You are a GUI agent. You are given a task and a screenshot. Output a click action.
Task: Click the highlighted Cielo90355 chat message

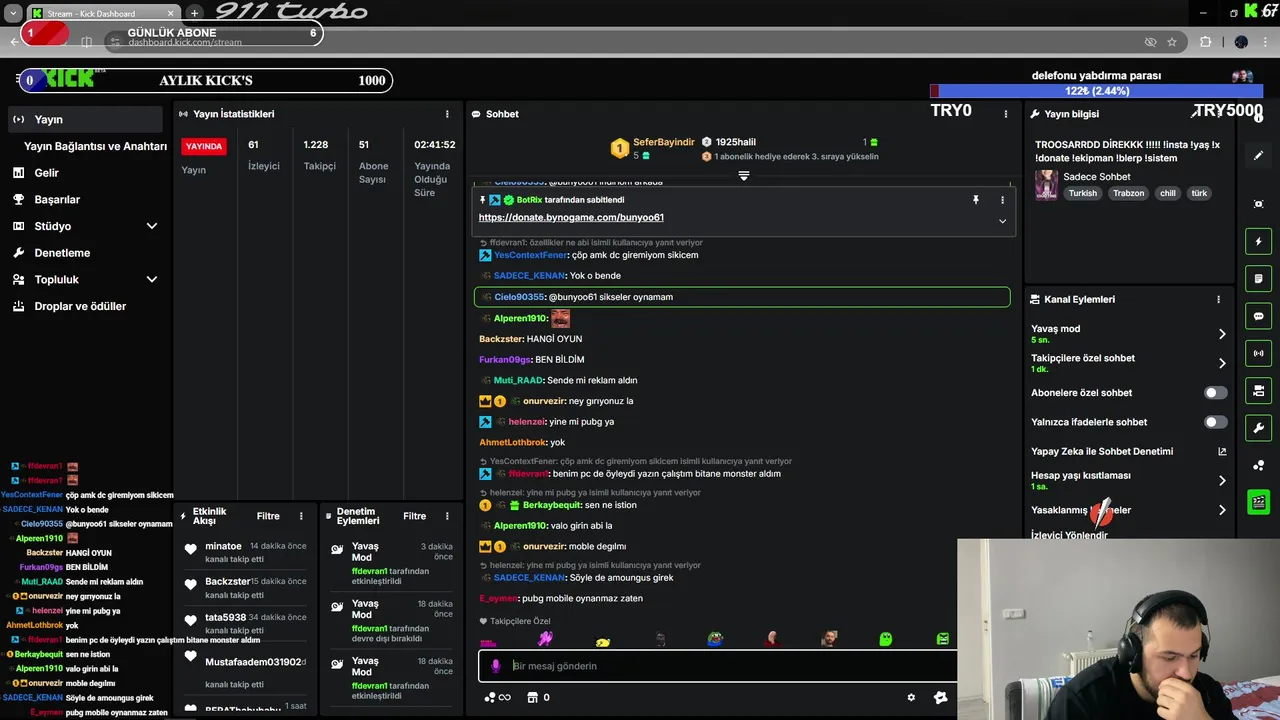tap(742, 297)
